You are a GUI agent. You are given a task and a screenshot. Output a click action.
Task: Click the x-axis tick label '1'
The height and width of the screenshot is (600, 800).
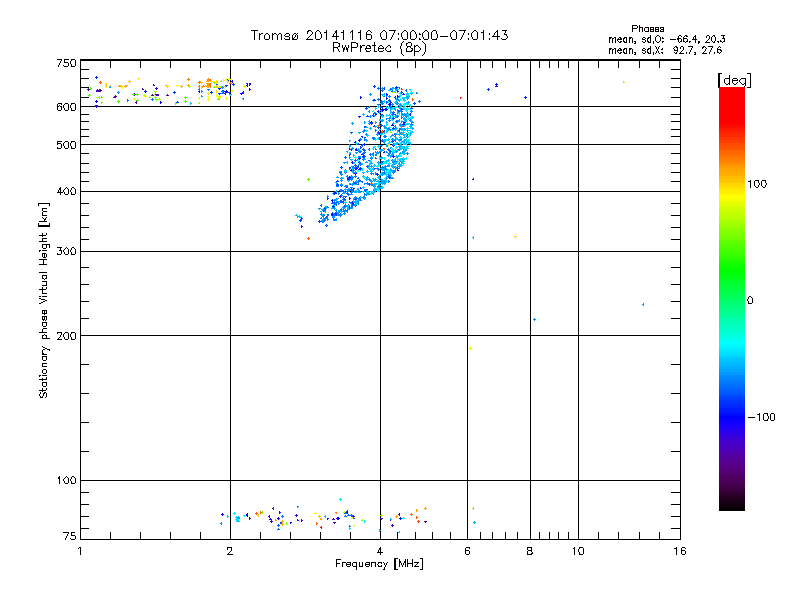click(x=80, y=551)
